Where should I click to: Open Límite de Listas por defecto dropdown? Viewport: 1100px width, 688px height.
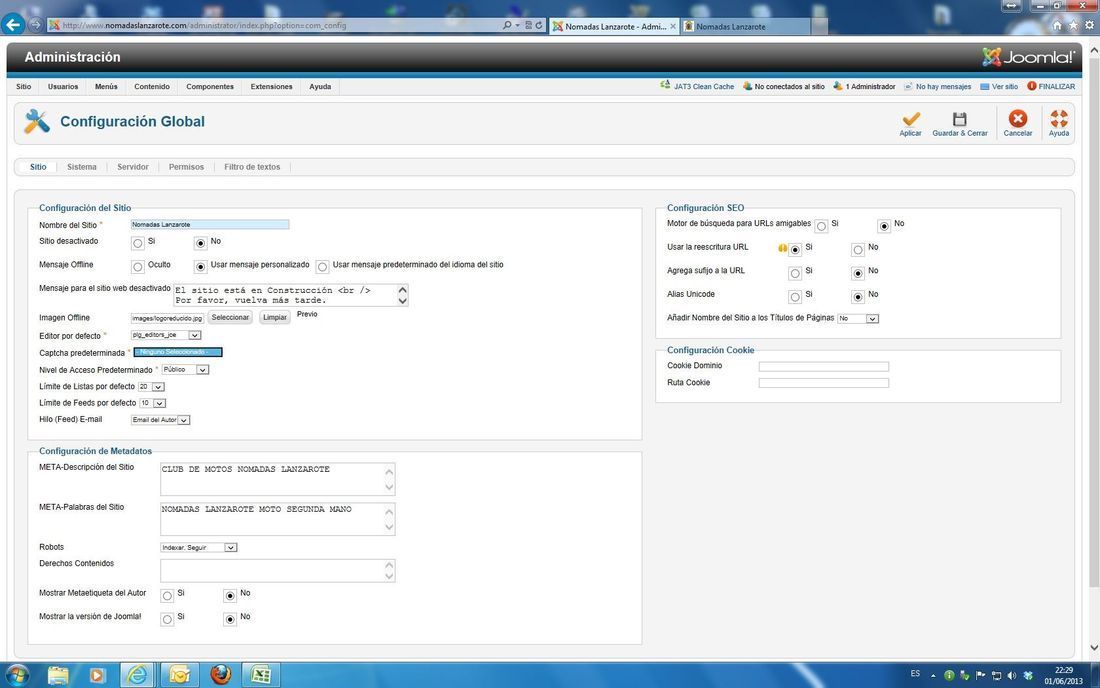(x=151, y=386)
